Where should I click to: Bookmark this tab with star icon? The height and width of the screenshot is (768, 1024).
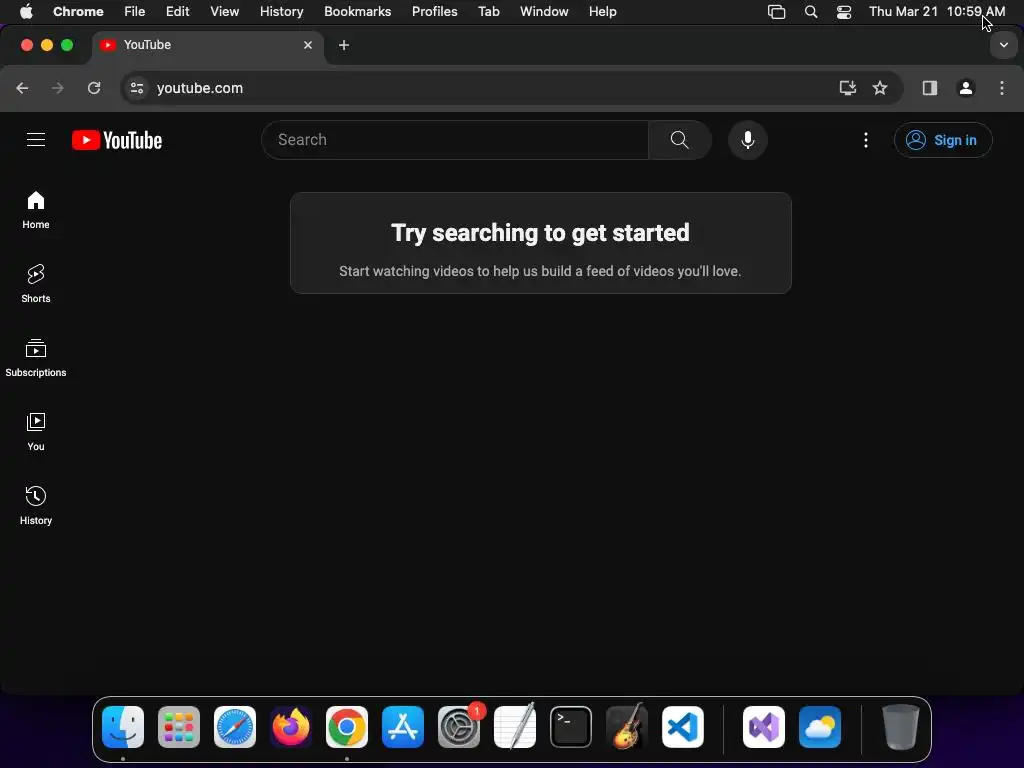pos(880,88)
